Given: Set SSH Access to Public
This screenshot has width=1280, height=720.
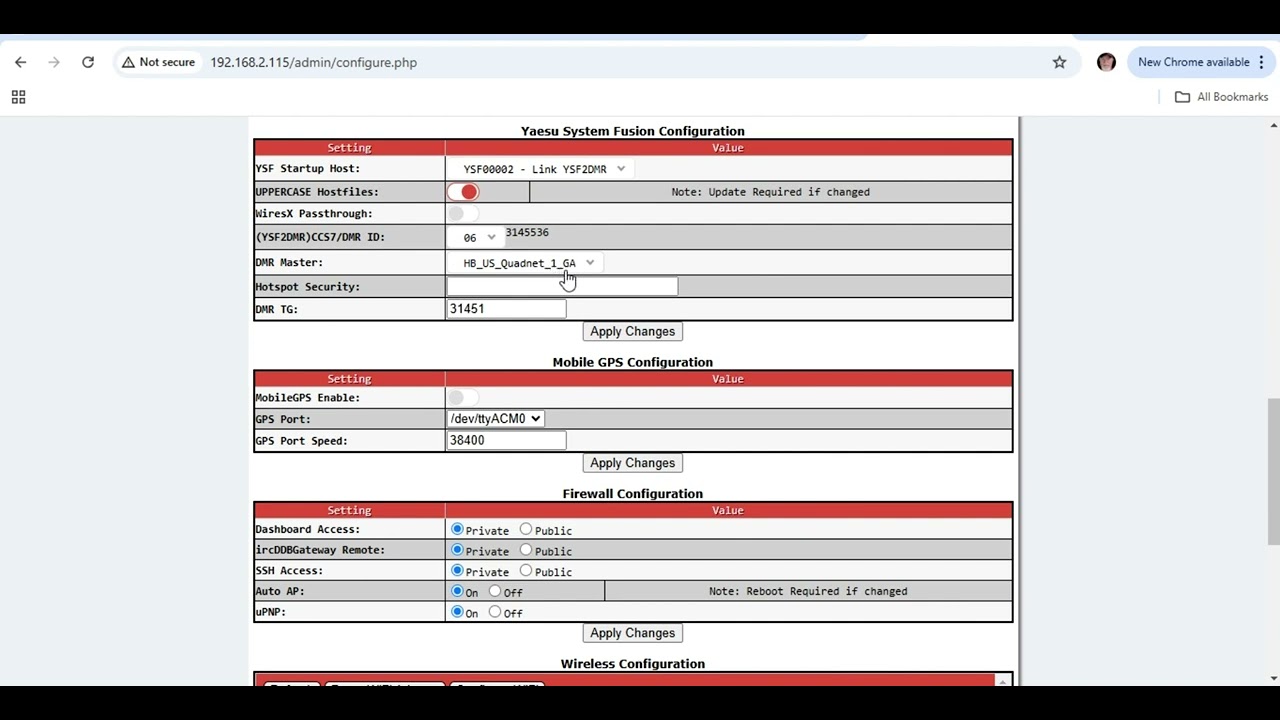Looking at the screenshot, I should (x=525, y=570).
